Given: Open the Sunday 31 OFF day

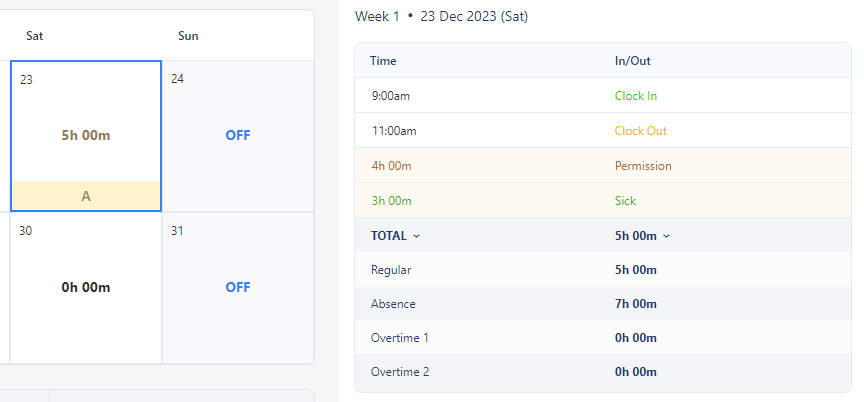Looking at the screenshot, I should tap(238, 288).
